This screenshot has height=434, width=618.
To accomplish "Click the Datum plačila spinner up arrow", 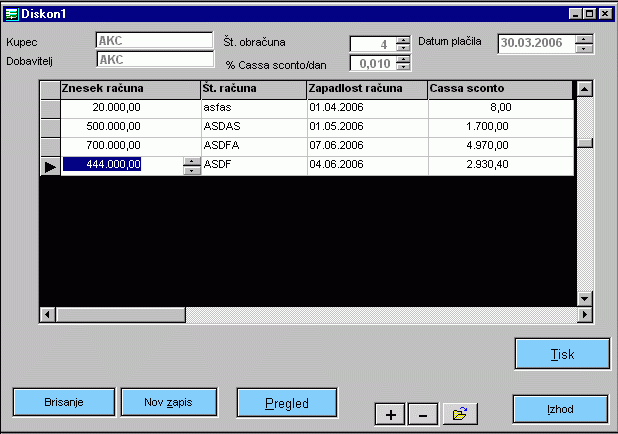I will 585,39.
